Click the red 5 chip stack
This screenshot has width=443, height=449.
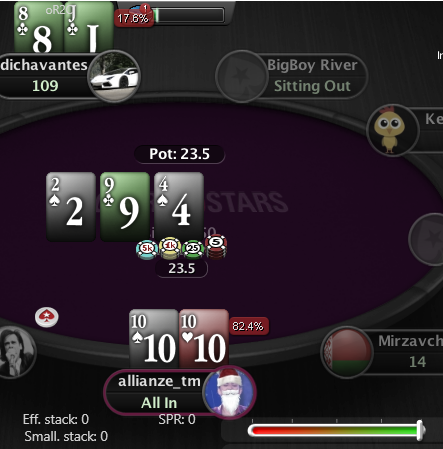[x=216, y=247]
